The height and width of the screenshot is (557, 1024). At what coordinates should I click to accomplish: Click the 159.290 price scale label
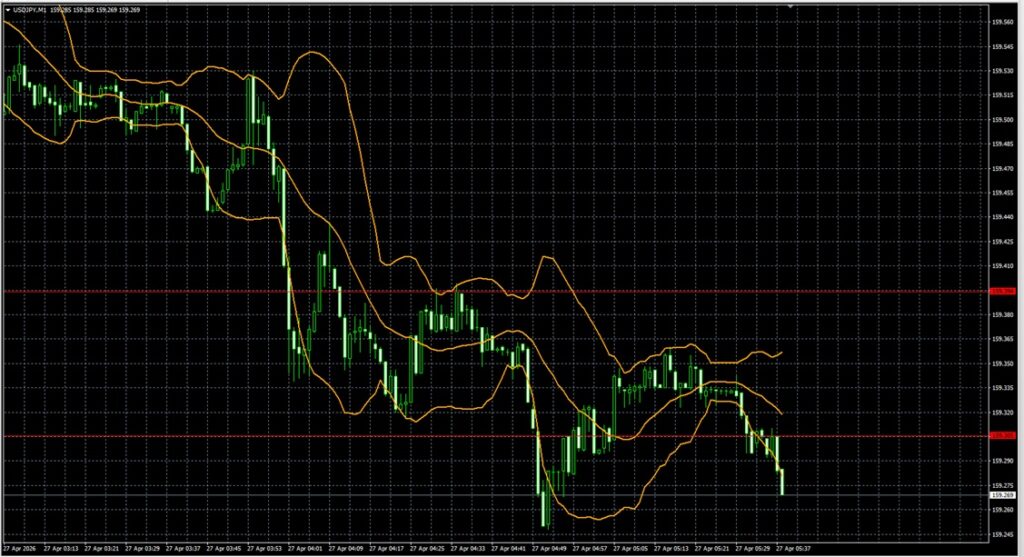[x=1002, y=461]
